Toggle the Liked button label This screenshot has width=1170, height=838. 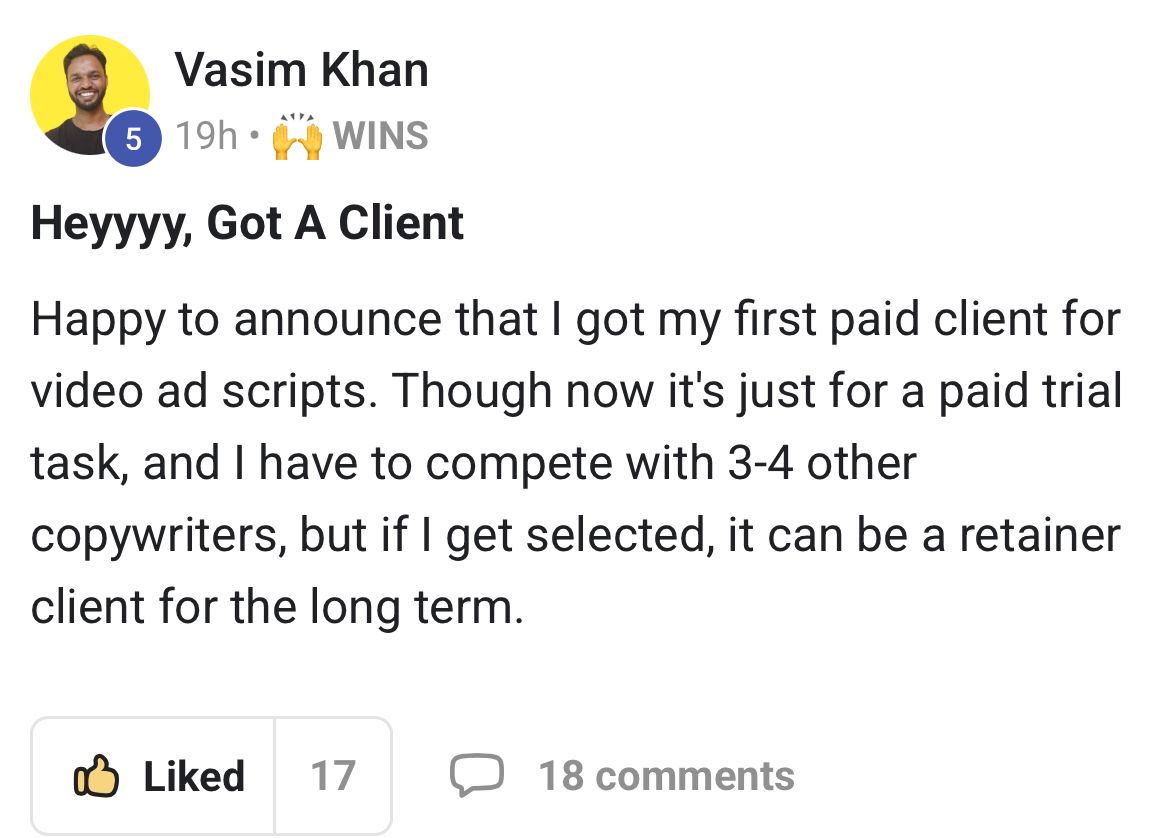coord(193,776)
